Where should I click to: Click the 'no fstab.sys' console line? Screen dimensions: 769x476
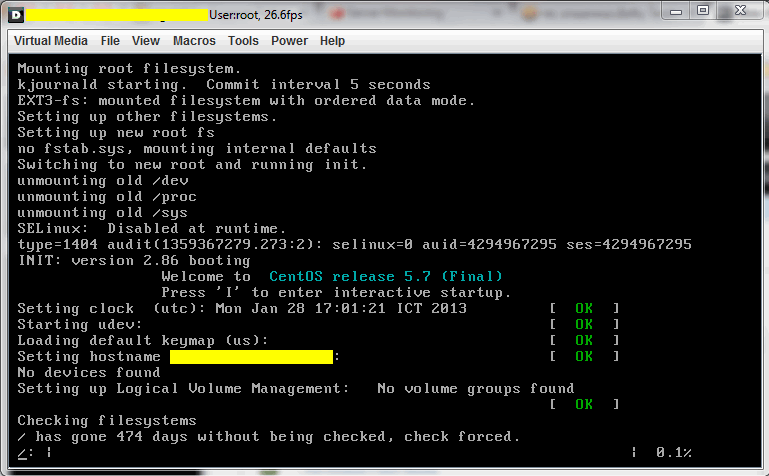tap(197, 149)
